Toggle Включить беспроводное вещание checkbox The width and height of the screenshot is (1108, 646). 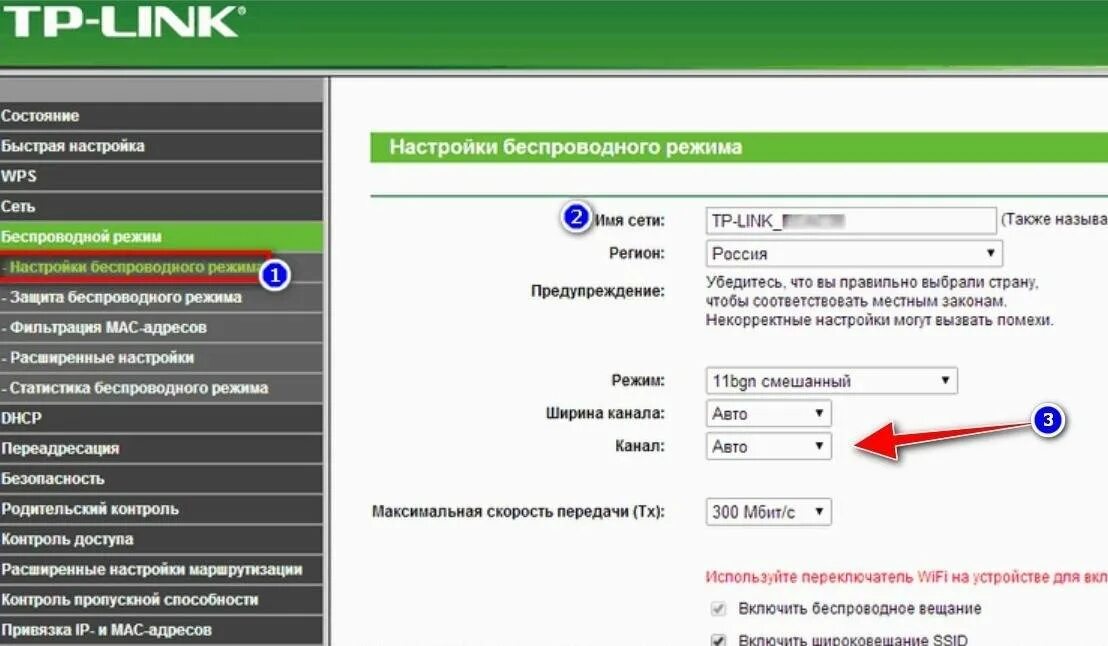click(719, 609)
